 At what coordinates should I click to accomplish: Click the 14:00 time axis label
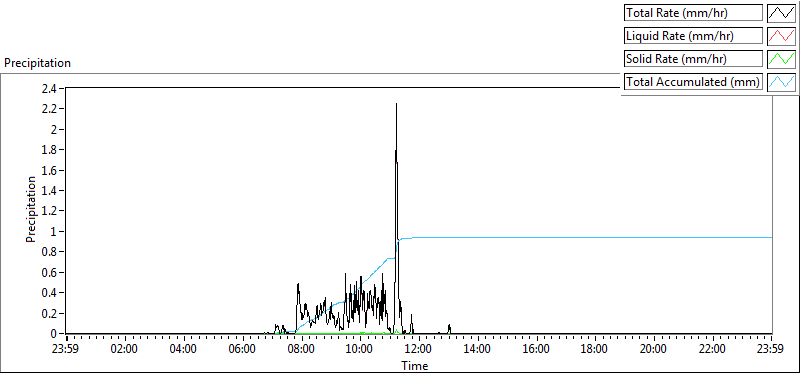click(x=478, y=350)
